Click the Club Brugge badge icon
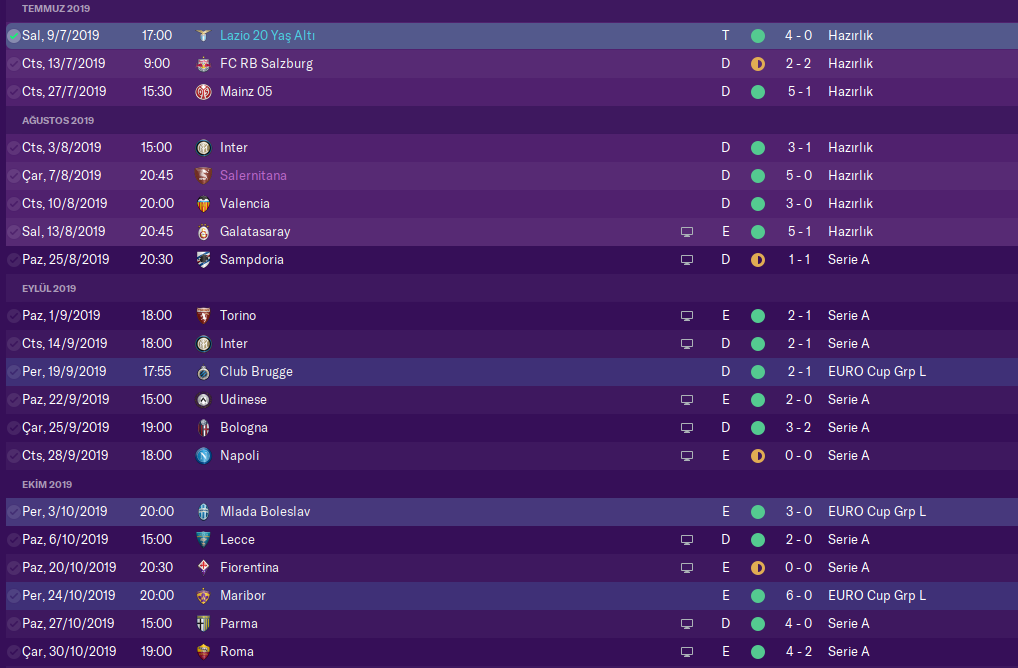 [203, 372]
